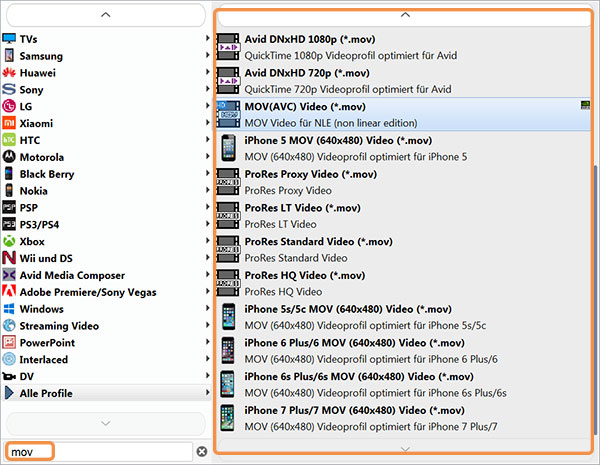Click the DV camcorder icon
The width and height of the screenshot is (600, 465).
pyautogui.click(x=9, y=376)
